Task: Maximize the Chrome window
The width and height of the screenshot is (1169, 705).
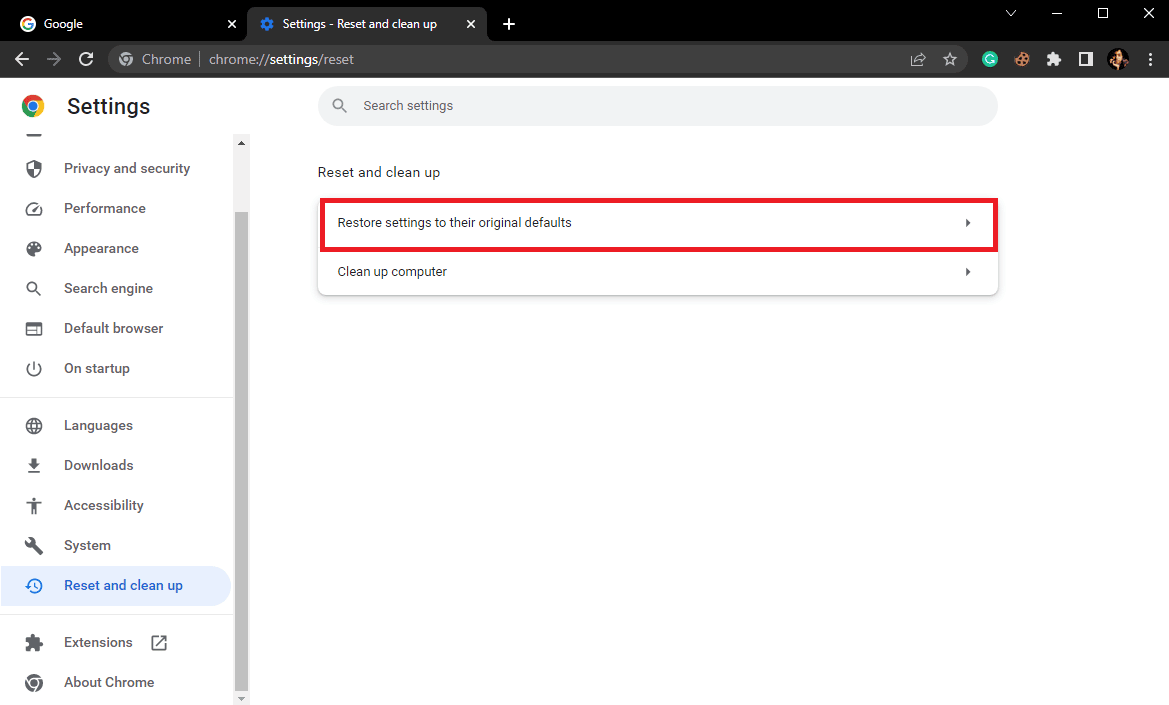Action: [x=1103, y=13]
